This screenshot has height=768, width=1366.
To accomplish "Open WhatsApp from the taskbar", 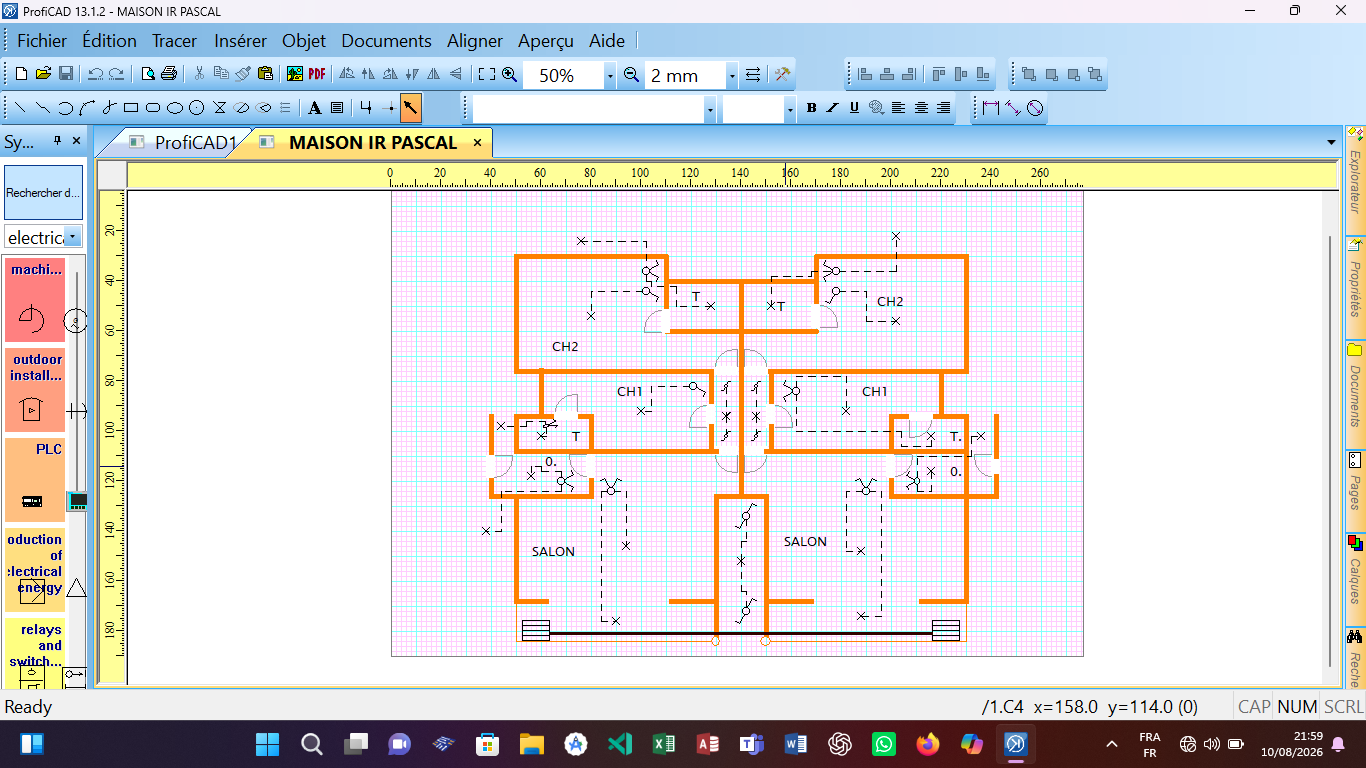I will click(x=884, y=744).
